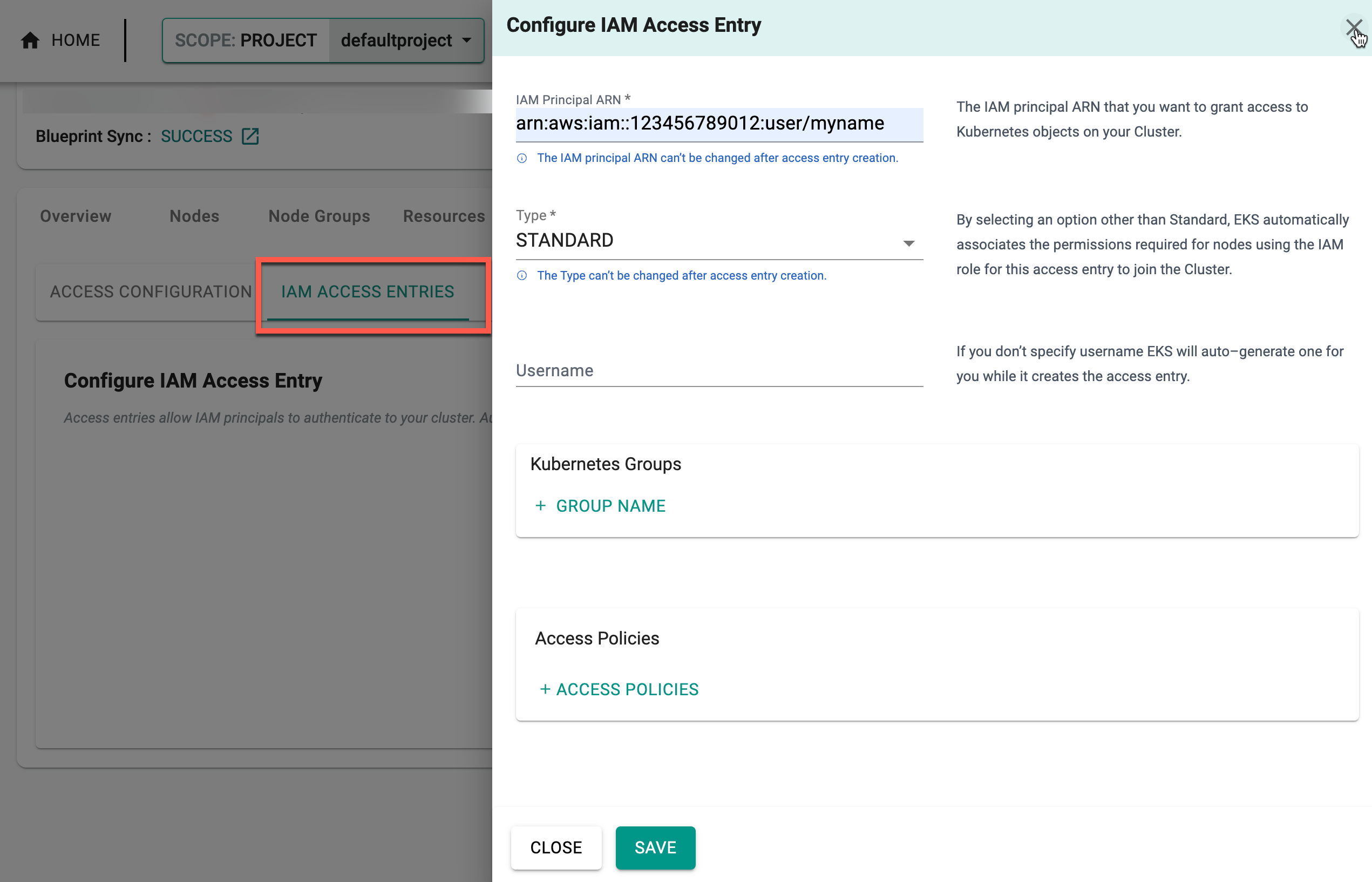Viewport: 1372px width, 882px height.
Task: Open the Resources tab
Action: pyautogui.click(x=444, y=216)
